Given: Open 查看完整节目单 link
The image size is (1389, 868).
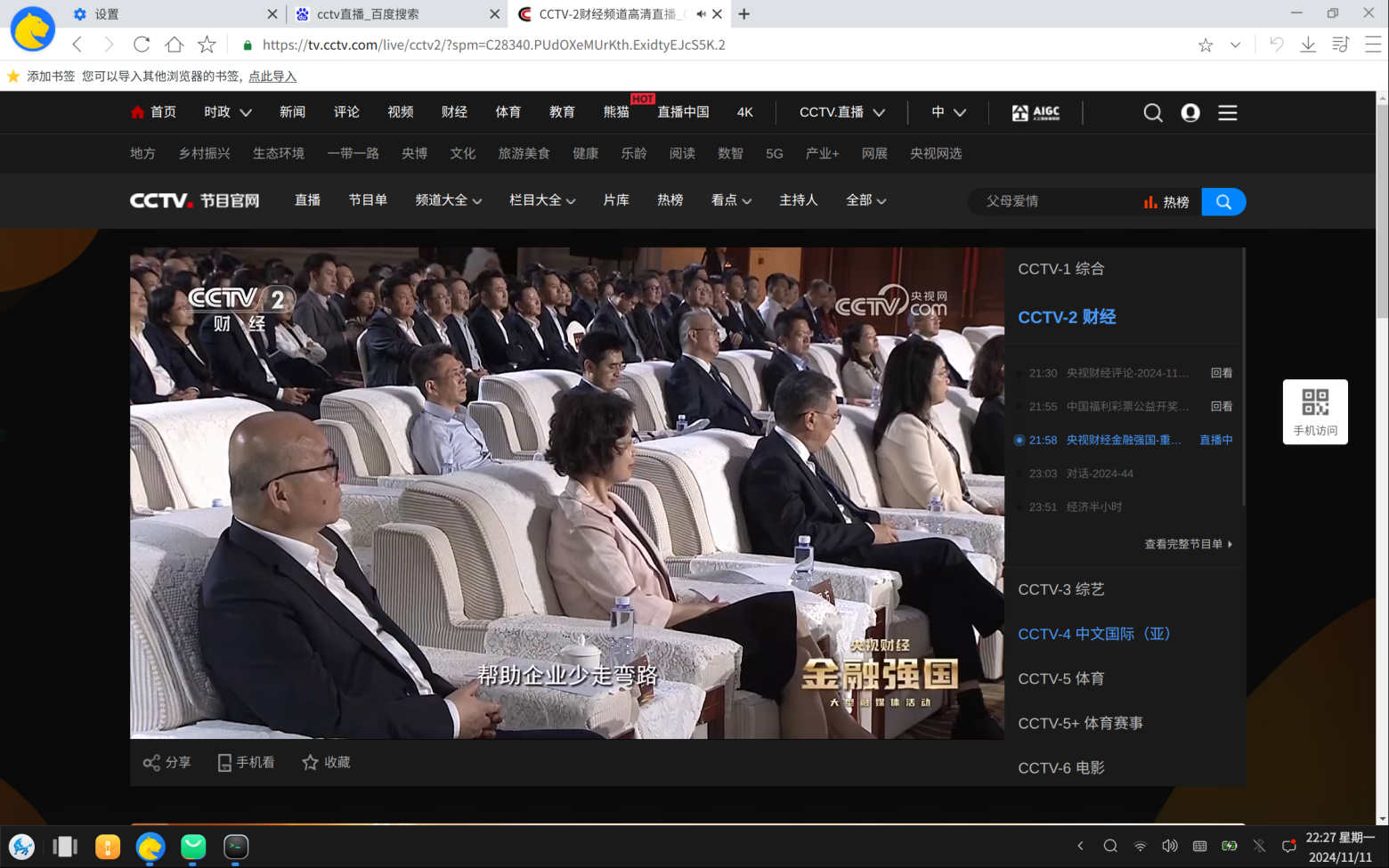Looking at the screenshot, I should [x=1189, y=544].
